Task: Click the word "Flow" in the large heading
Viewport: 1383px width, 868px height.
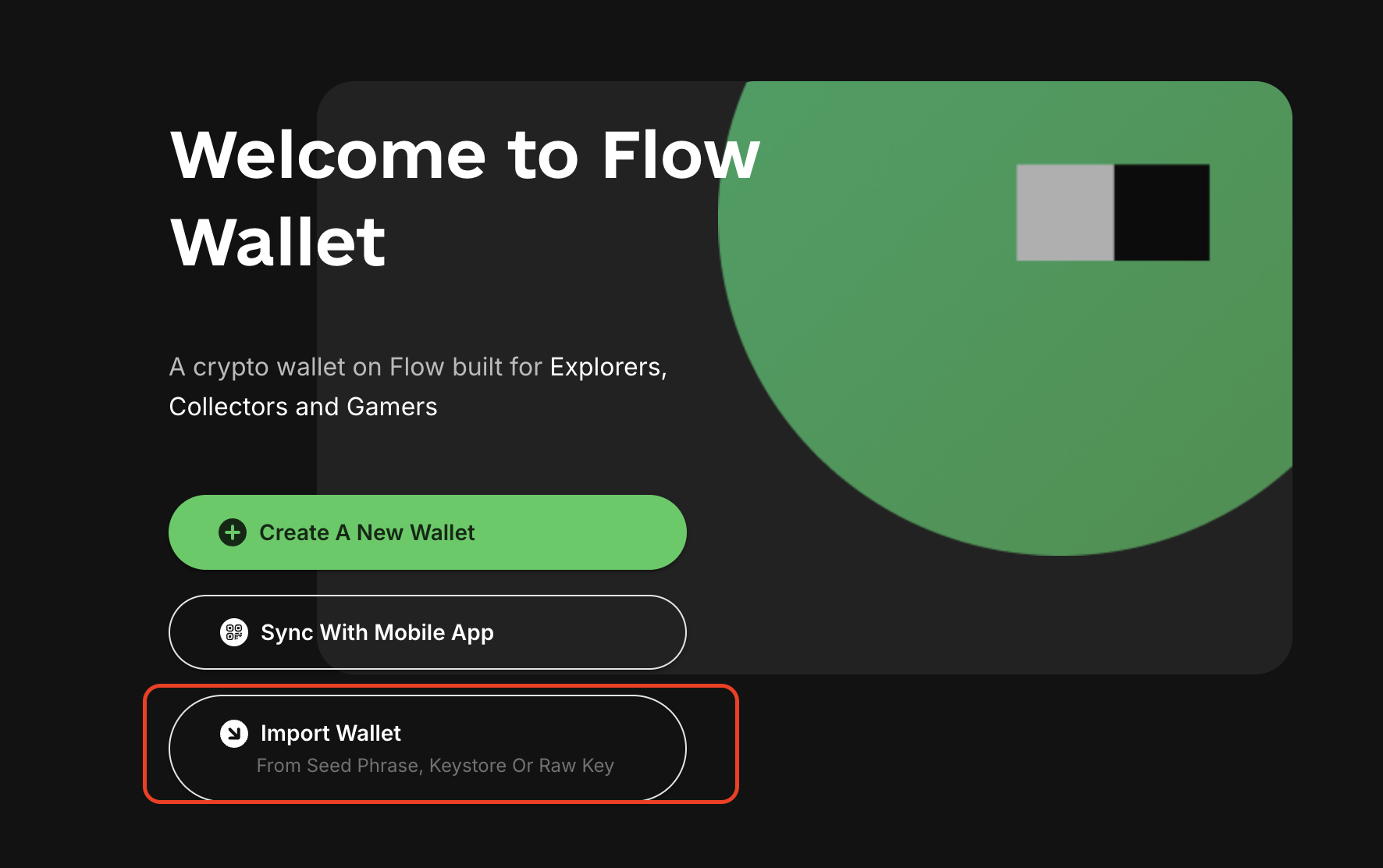Action: [681, 155]
